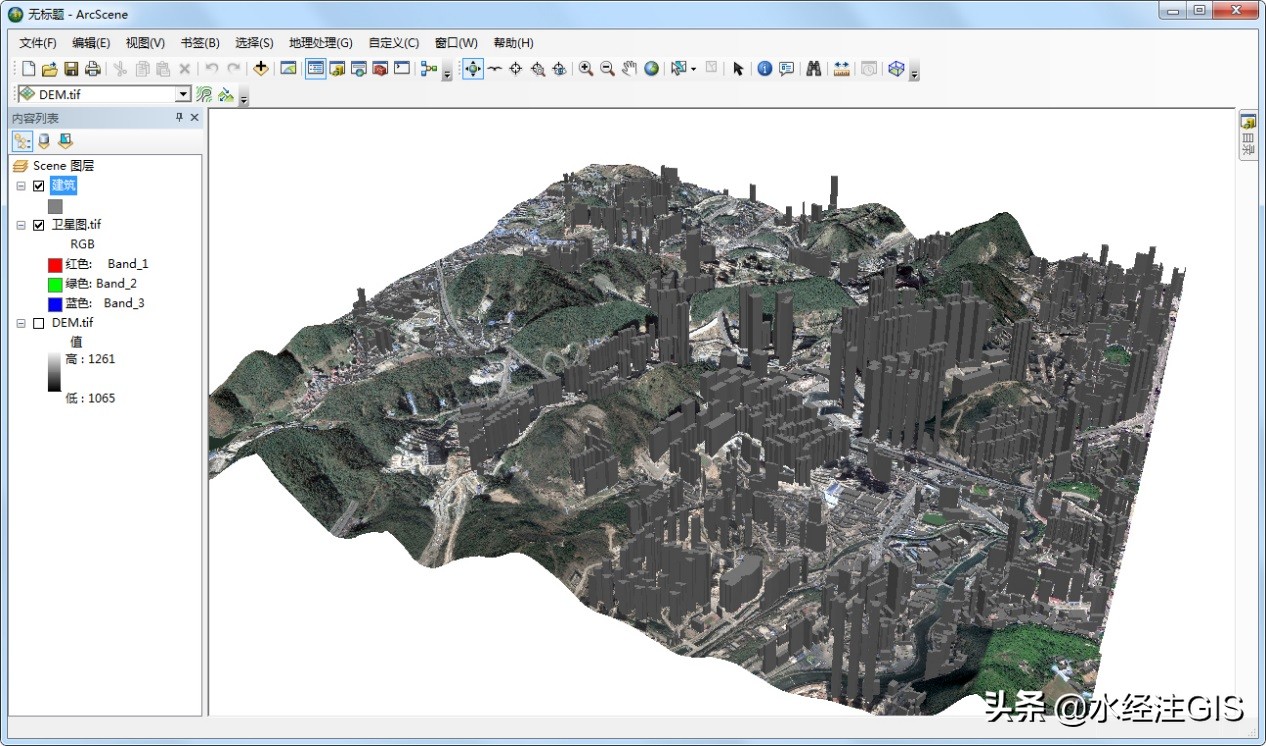The height and width of the screenshot is (746, 1266).
Task: Hide the 卫星图.tif layer via checkbox
Action: [39, 225]
